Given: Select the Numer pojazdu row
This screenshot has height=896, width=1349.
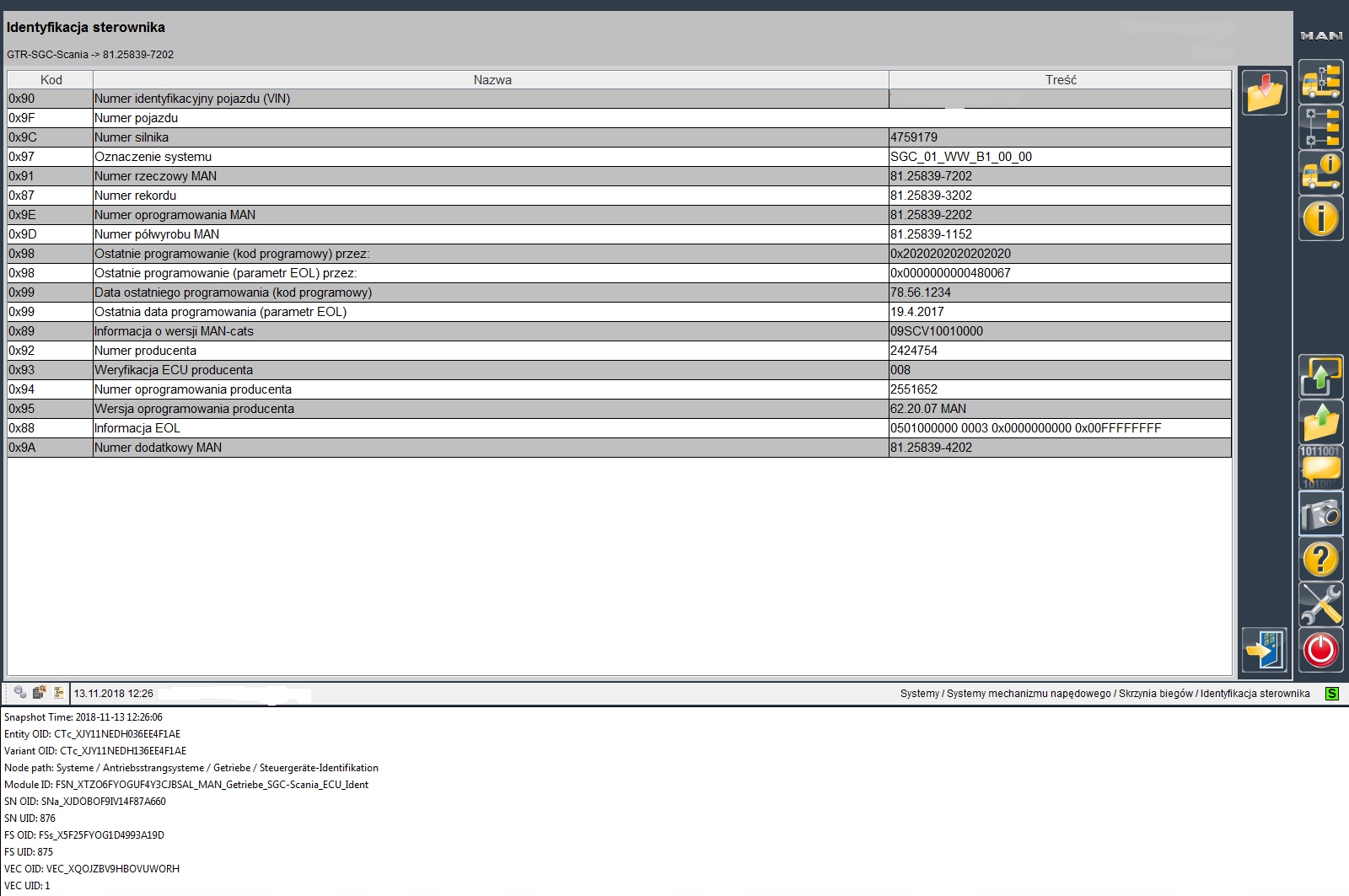Looking at the screenshot, I should [x=620, y=118].
